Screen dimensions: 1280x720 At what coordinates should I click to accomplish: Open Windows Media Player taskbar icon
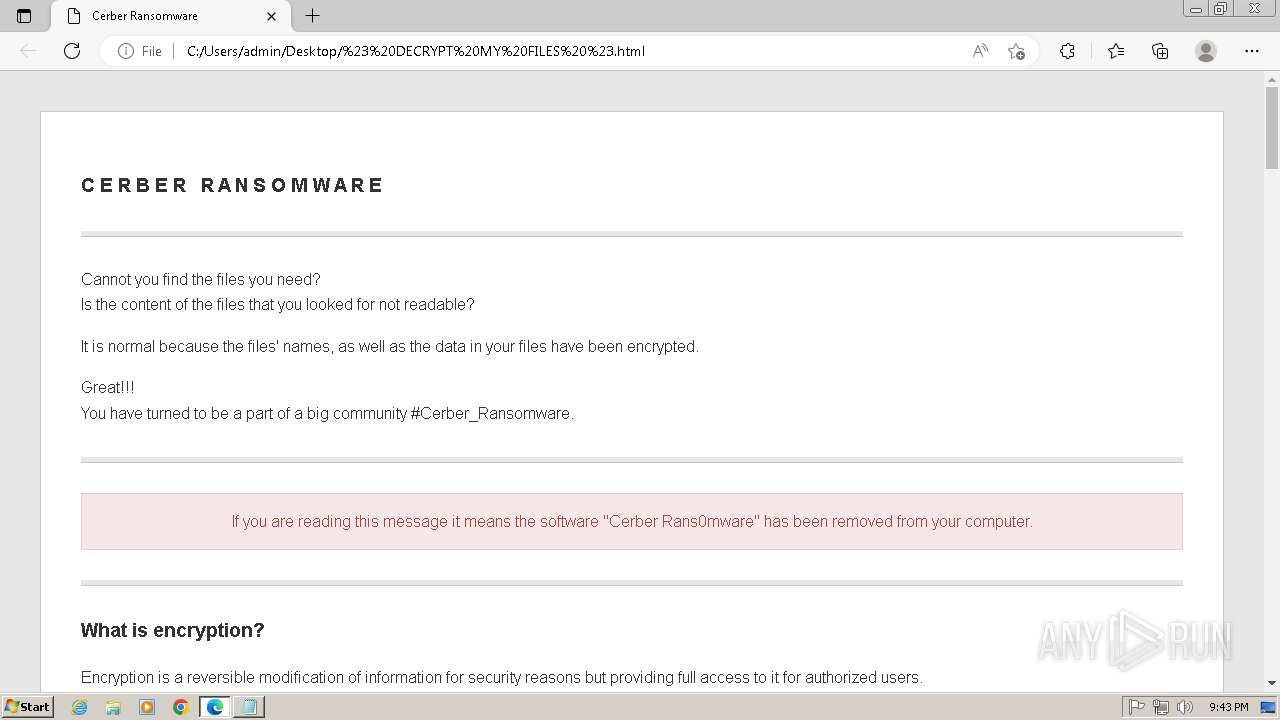point(147,707)
